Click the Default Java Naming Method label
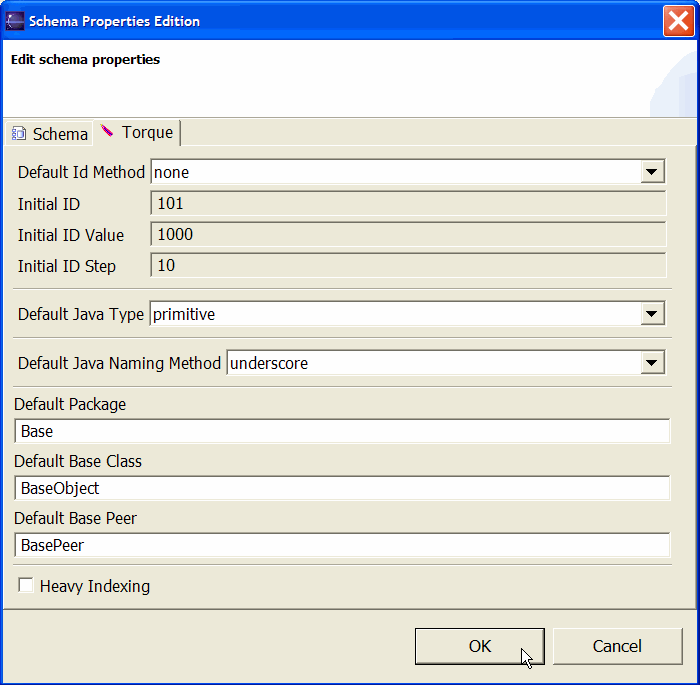 click(x=119, y=363)
